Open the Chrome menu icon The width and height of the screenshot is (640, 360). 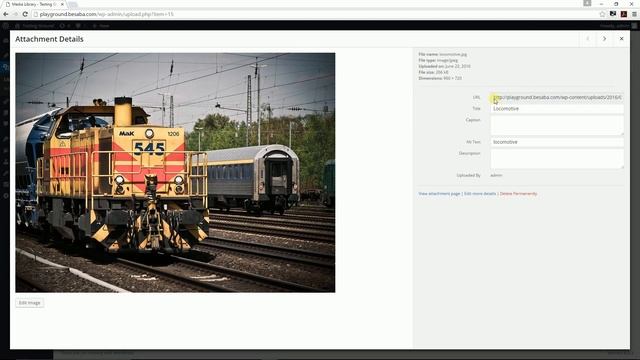pos(634,14)
